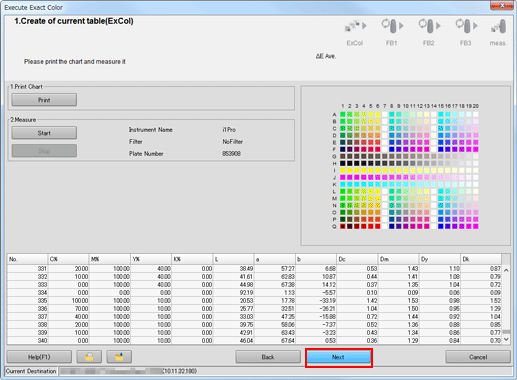This screenshot has height=380, width=517.
Task: Save data with folder-arrow icon button
Action: [119, 357]
